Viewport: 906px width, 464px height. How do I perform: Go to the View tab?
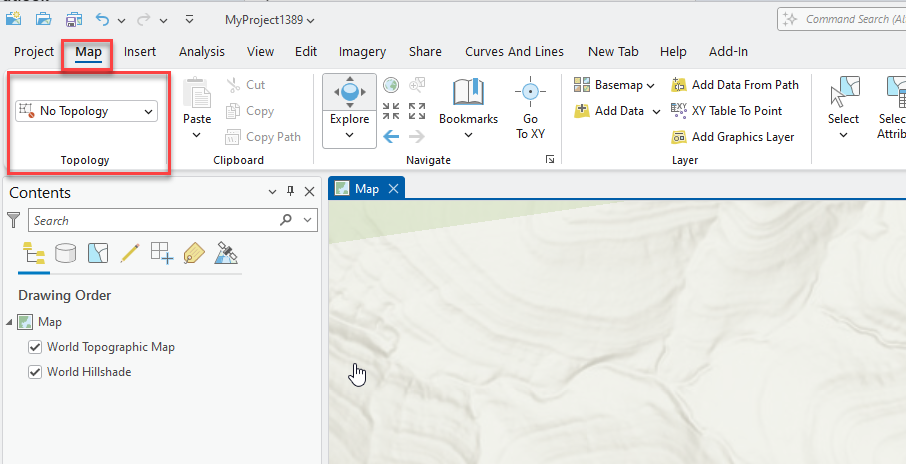pyautogui.click(x=261, y=51)
